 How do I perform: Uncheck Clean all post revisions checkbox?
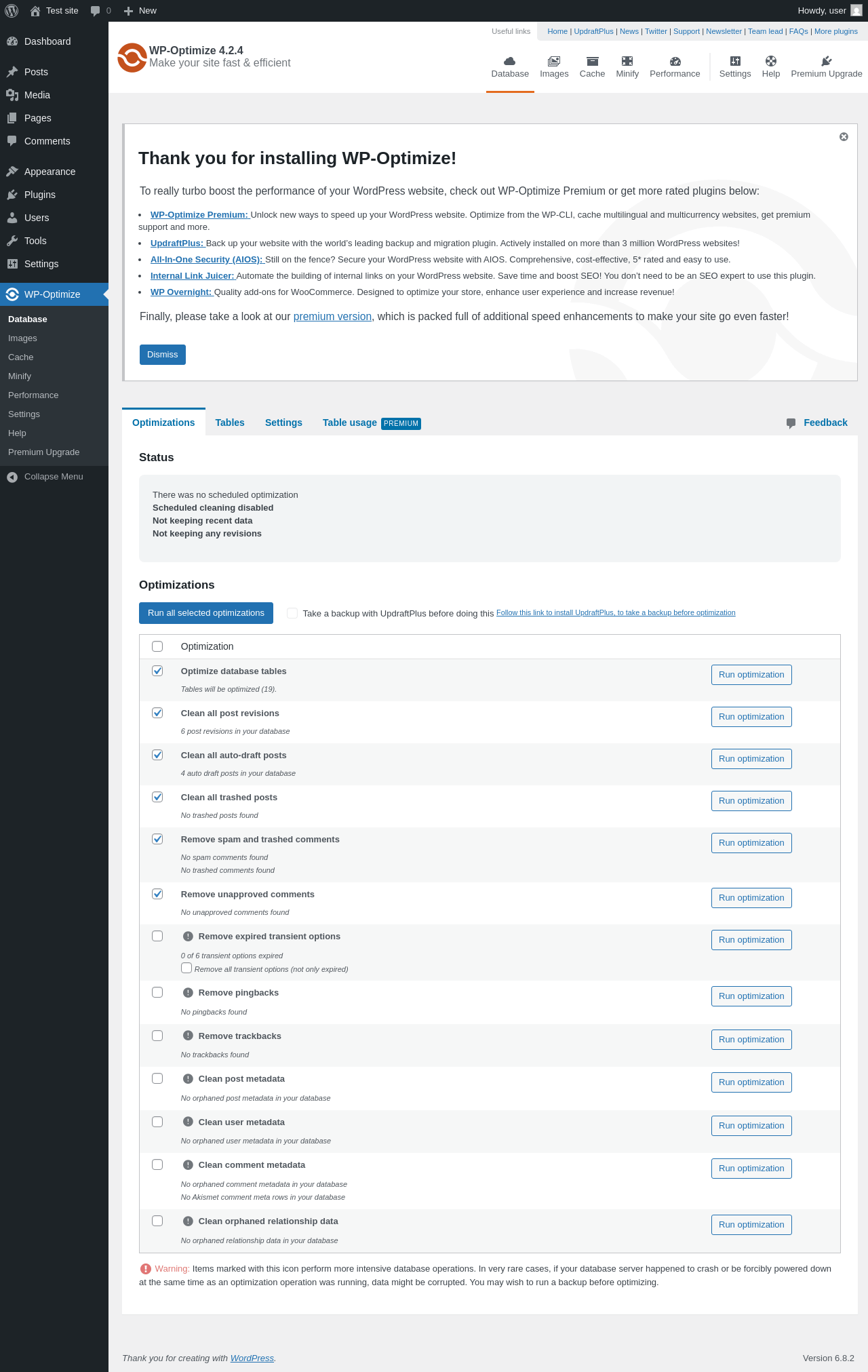point(157,713)
